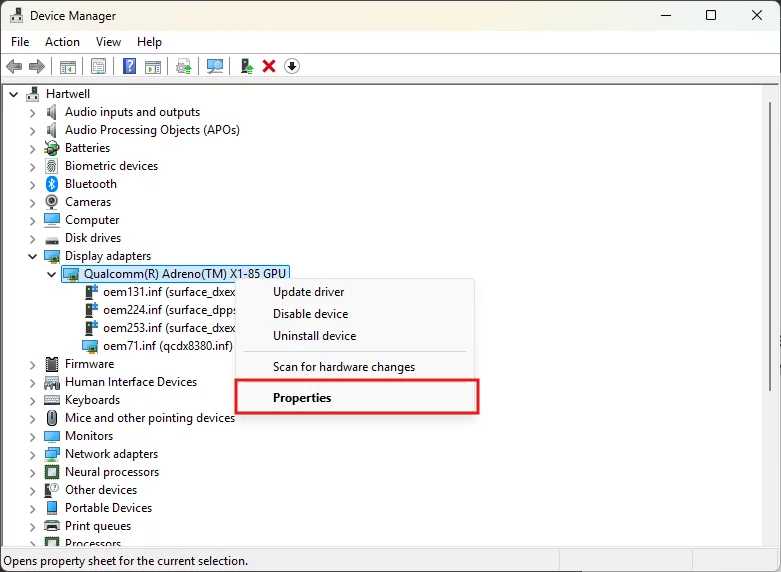Image resolution: width=781 pixels, height=572 pixels.
Task: Choose Update driver from context menu
Action: (308, 292)
